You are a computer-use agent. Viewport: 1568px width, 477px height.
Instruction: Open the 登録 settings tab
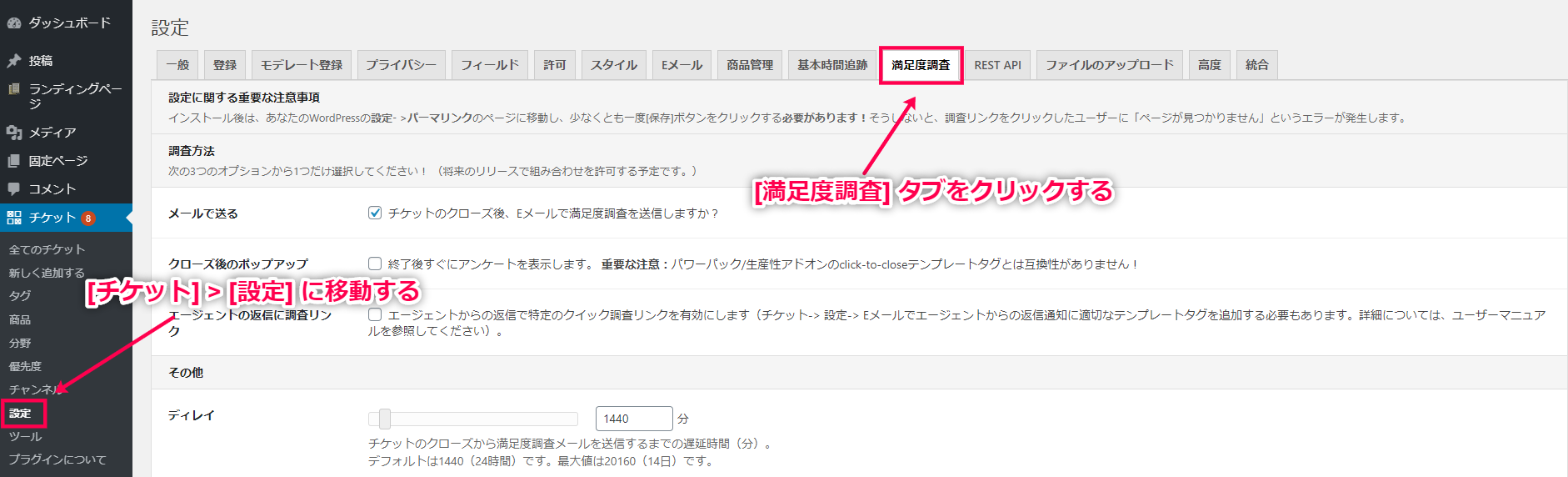pyautogui.click(x=225, y=65)
